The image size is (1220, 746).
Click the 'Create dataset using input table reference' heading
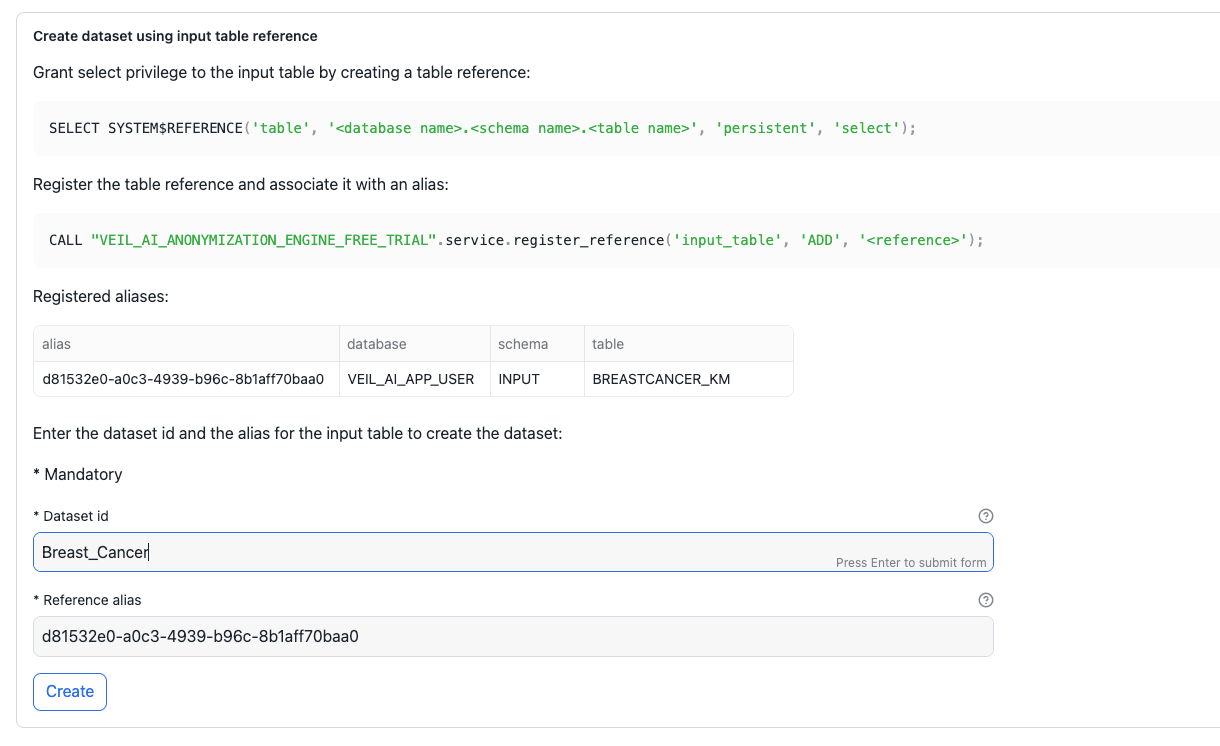tap(175, 36)
